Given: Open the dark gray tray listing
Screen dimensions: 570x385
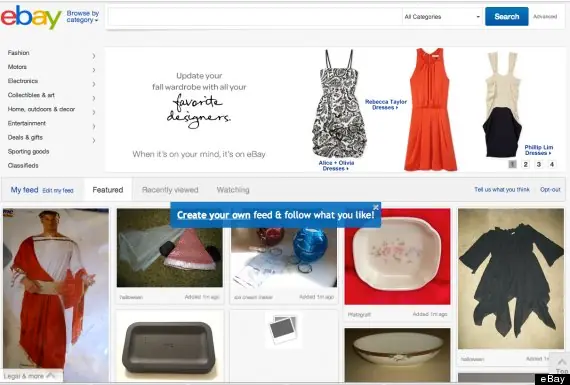Looking at the screenshot, I should [x=169, y=347].
